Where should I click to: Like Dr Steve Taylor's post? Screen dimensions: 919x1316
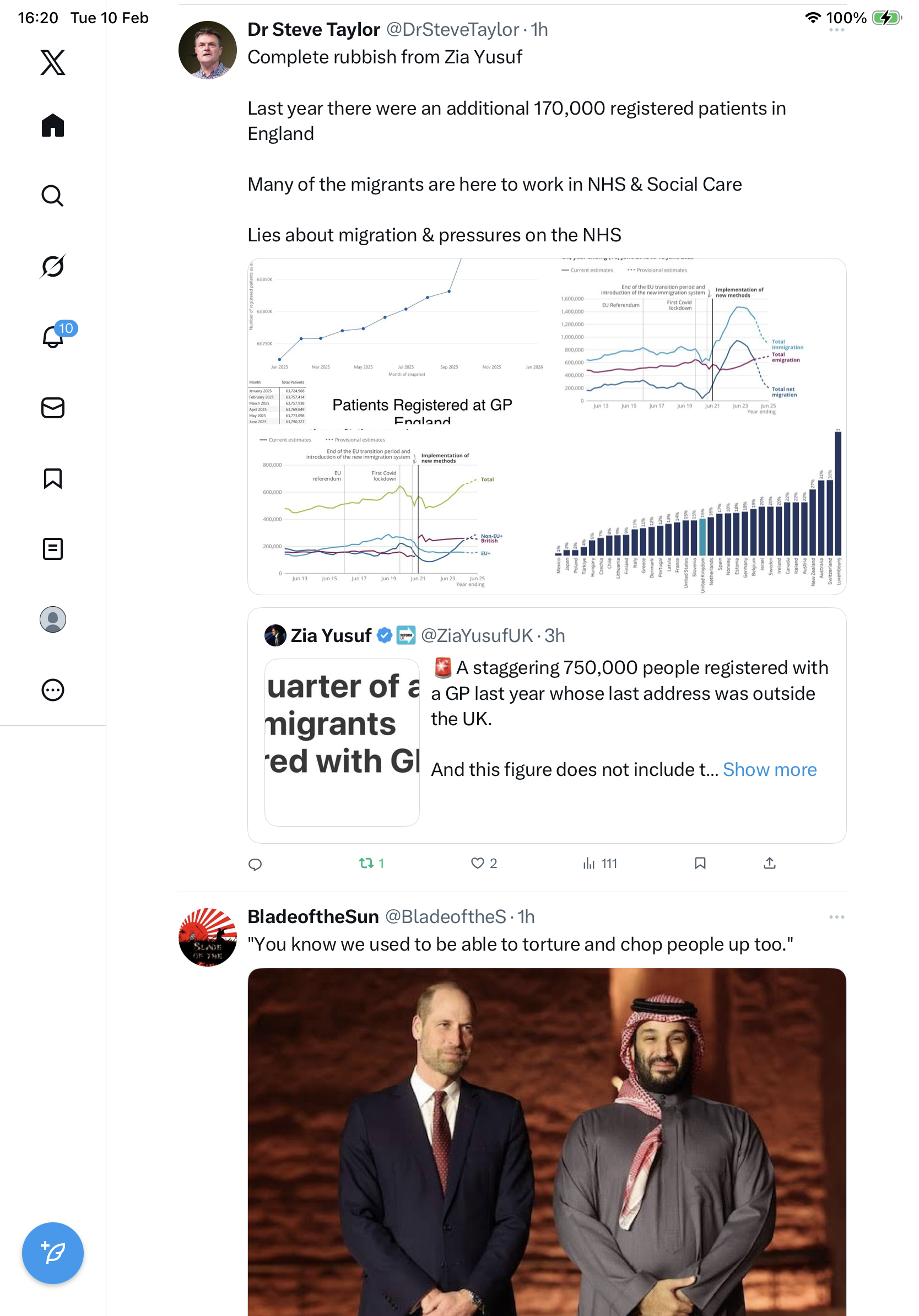477,863
